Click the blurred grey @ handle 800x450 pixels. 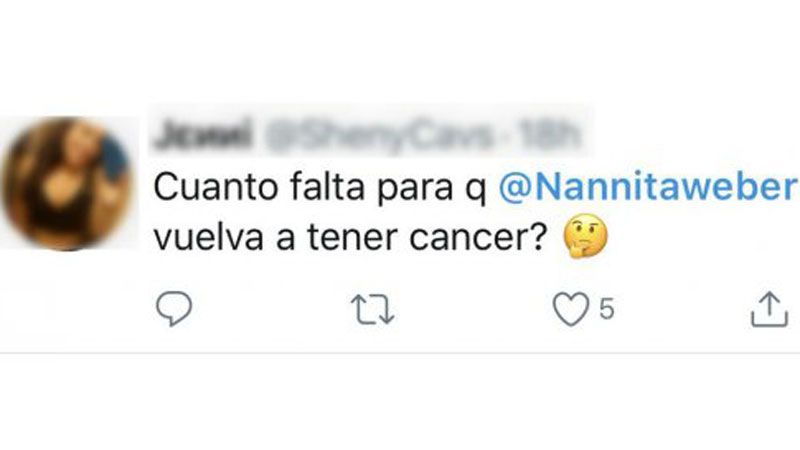click(x=380, y=136)
